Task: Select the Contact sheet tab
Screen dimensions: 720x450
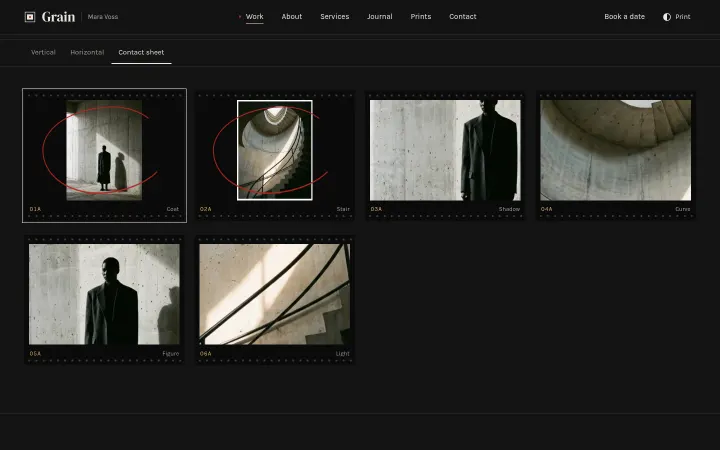Action: click(141, 52)
